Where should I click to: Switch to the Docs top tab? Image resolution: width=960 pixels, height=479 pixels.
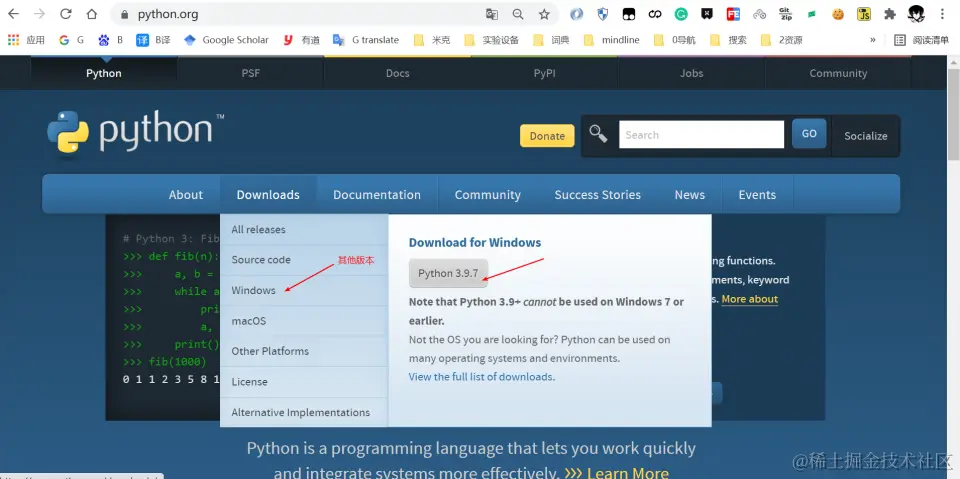tap(397, 73)
